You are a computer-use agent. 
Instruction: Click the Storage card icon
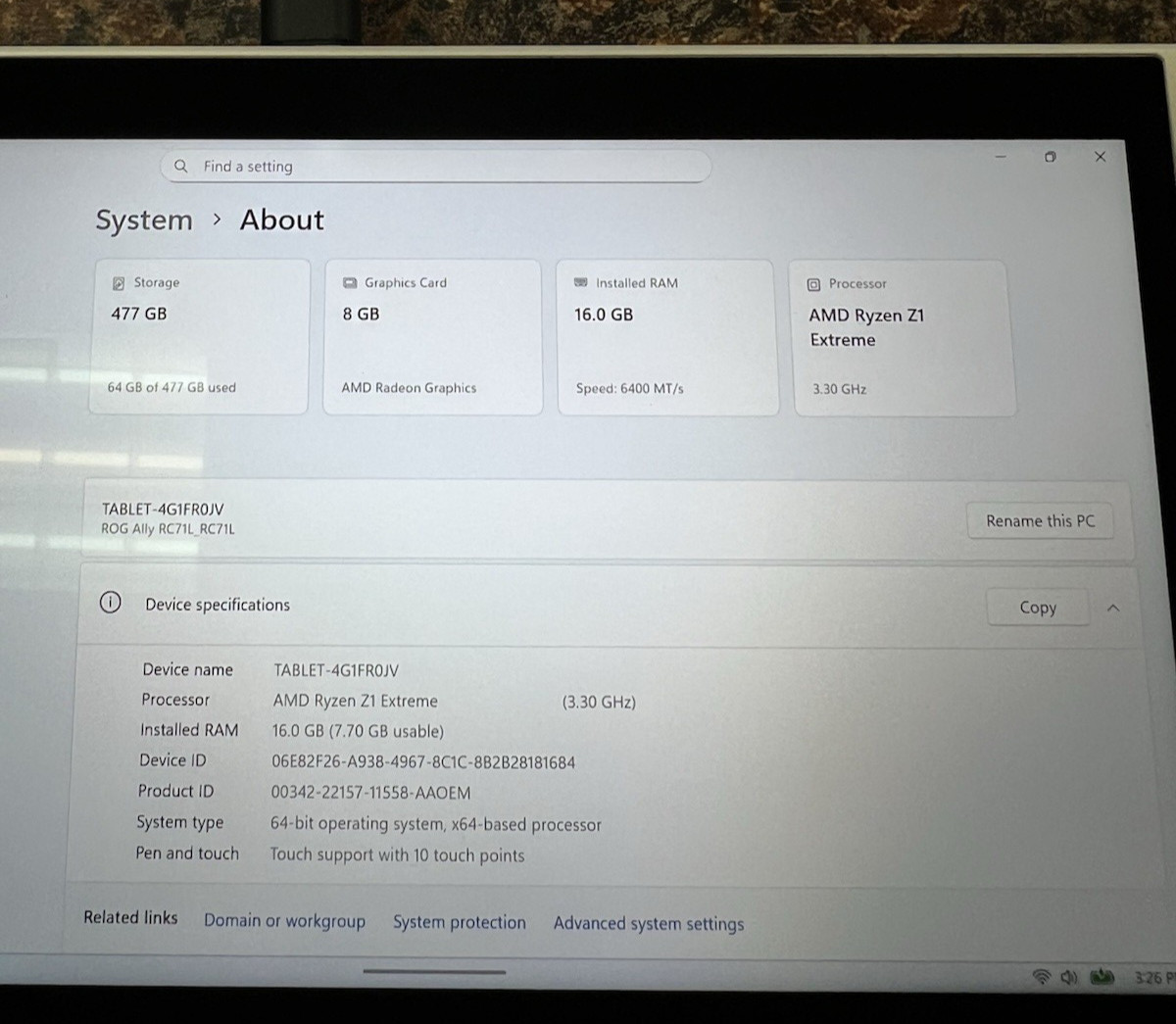point(119,283)
